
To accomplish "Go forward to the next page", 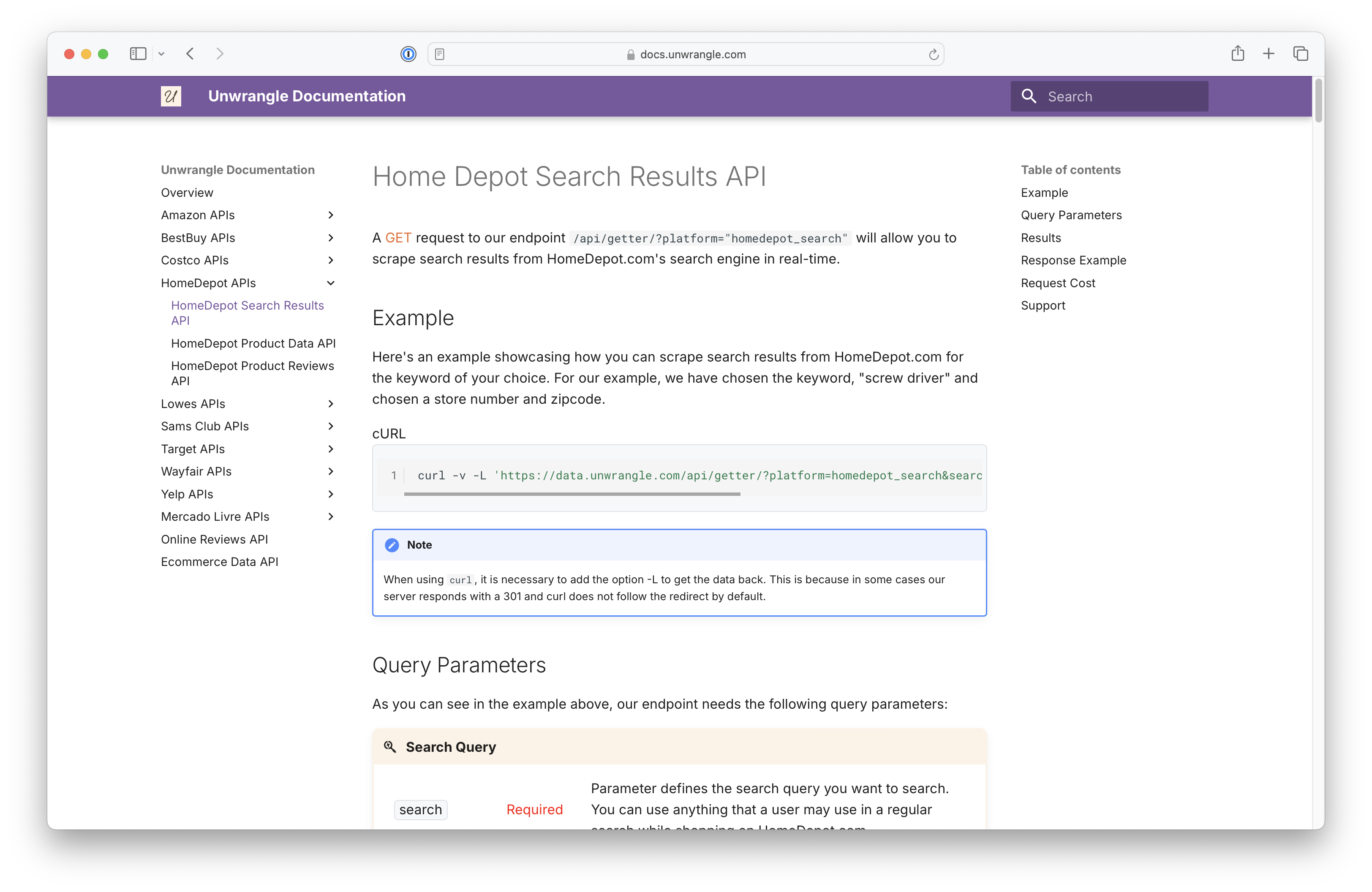I will point(220,54).
